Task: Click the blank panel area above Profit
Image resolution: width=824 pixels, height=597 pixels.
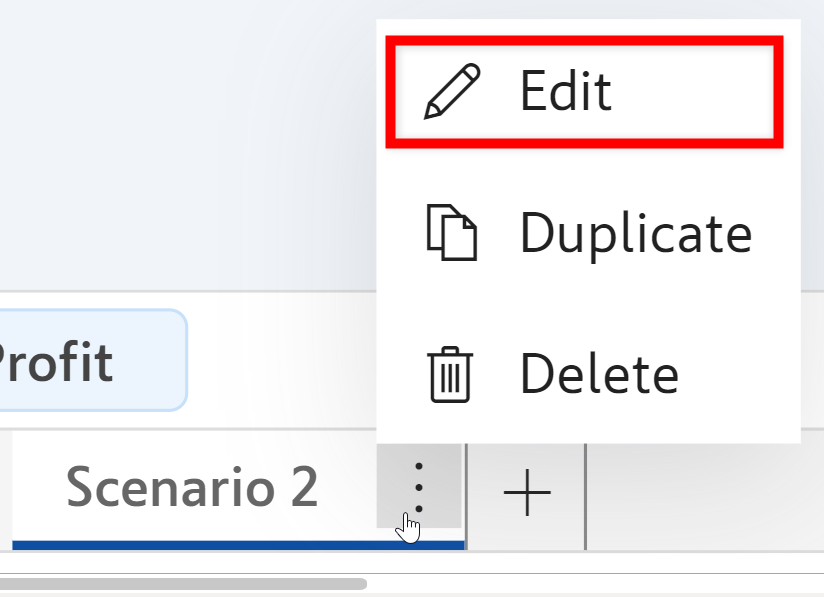Action: (x=150, y=150)
